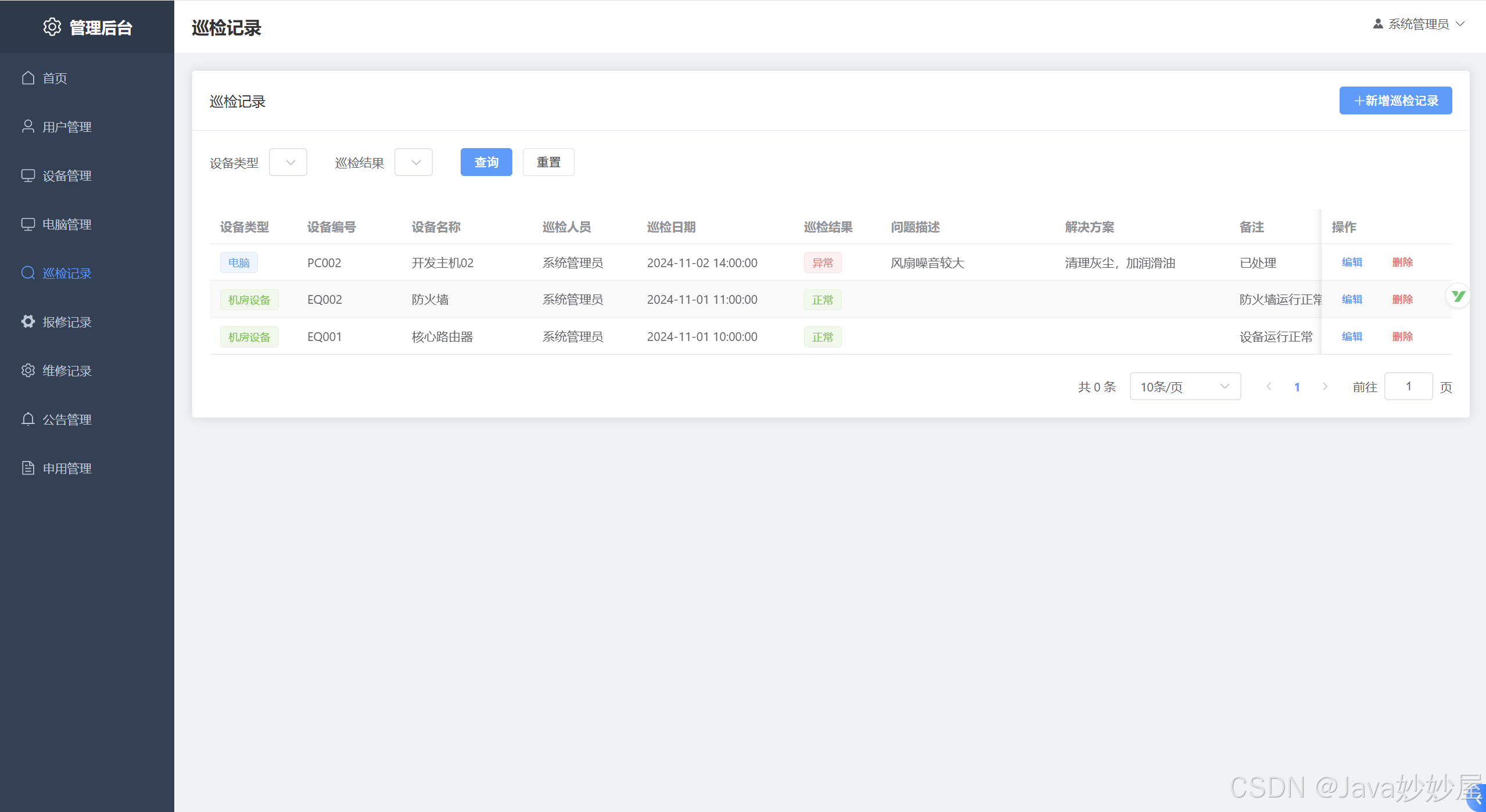Click the monitor icon beside 设备管理
This screenshot has height=812, width=1486.
(28, 175)
